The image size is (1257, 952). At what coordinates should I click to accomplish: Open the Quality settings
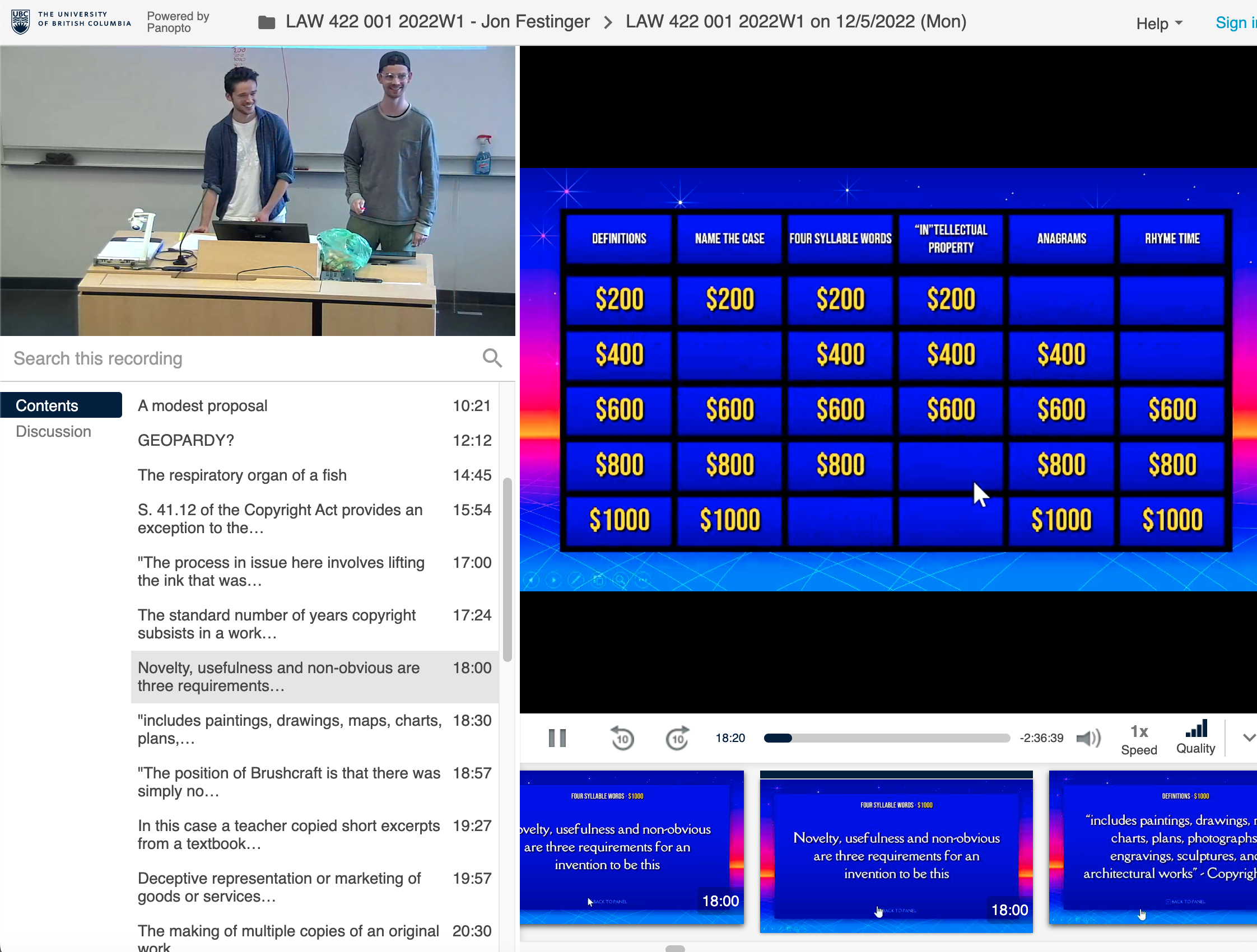[x=1195, y=738]
